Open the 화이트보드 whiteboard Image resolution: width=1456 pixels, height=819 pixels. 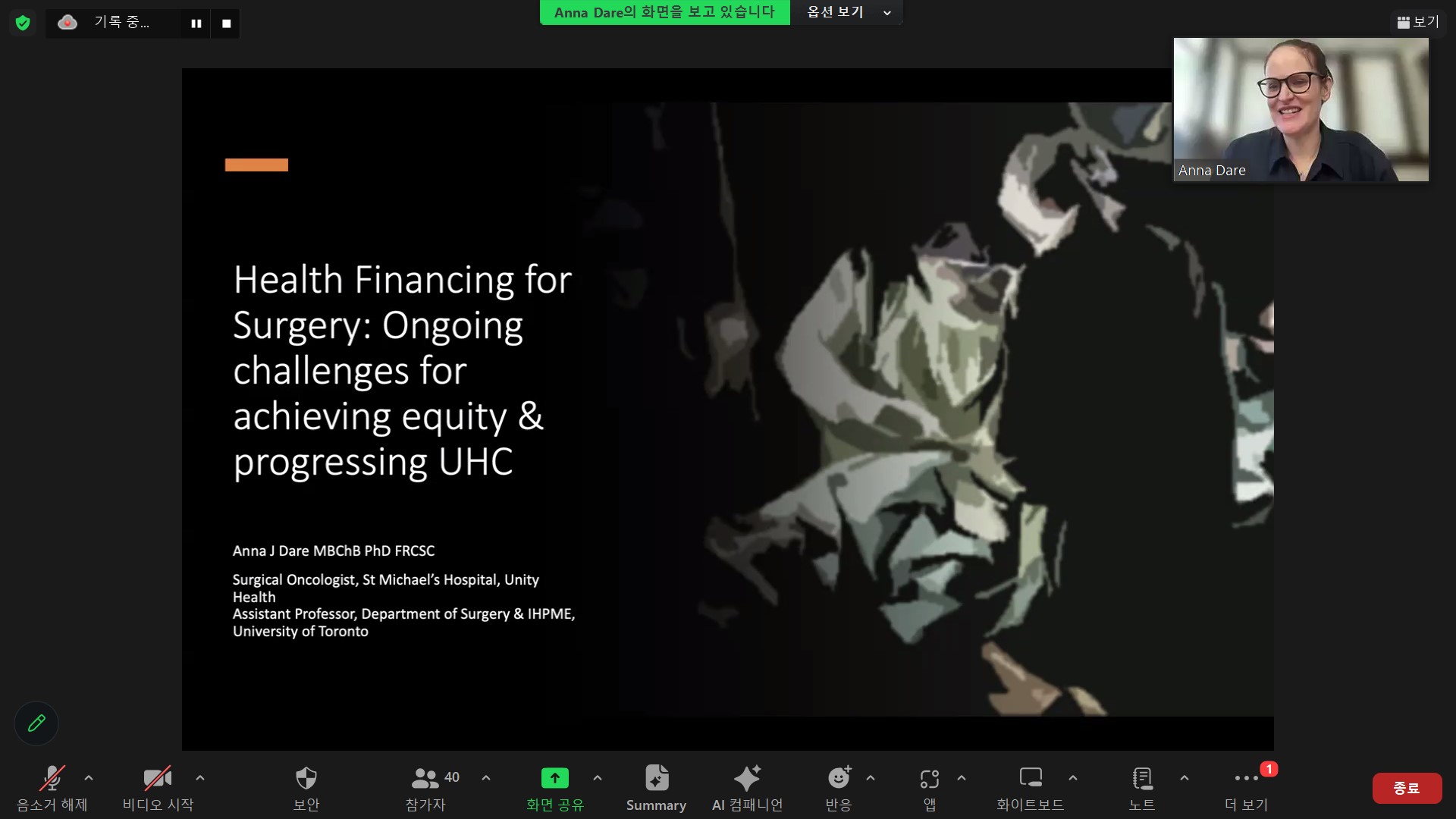[1031, 789]
